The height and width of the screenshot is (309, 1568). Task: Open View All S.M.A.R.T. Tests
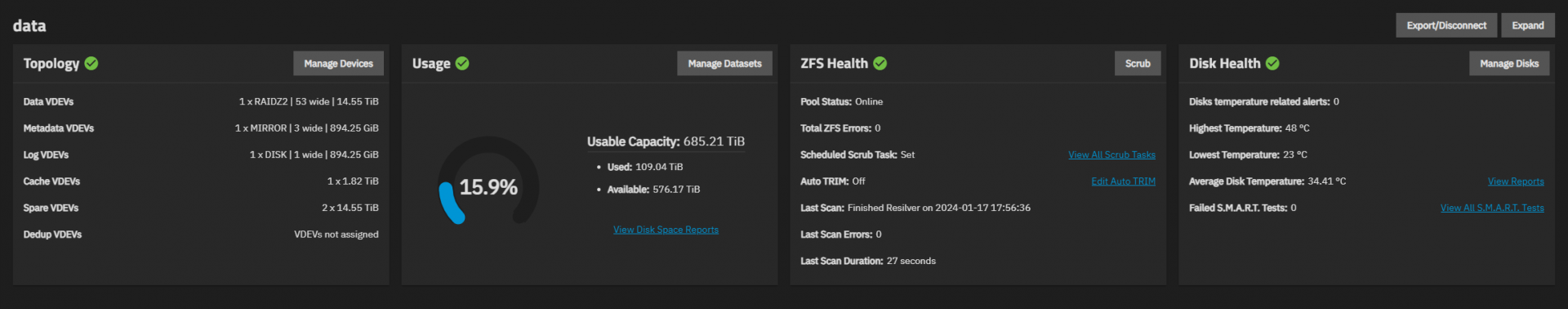click(x=1492, y=208)
